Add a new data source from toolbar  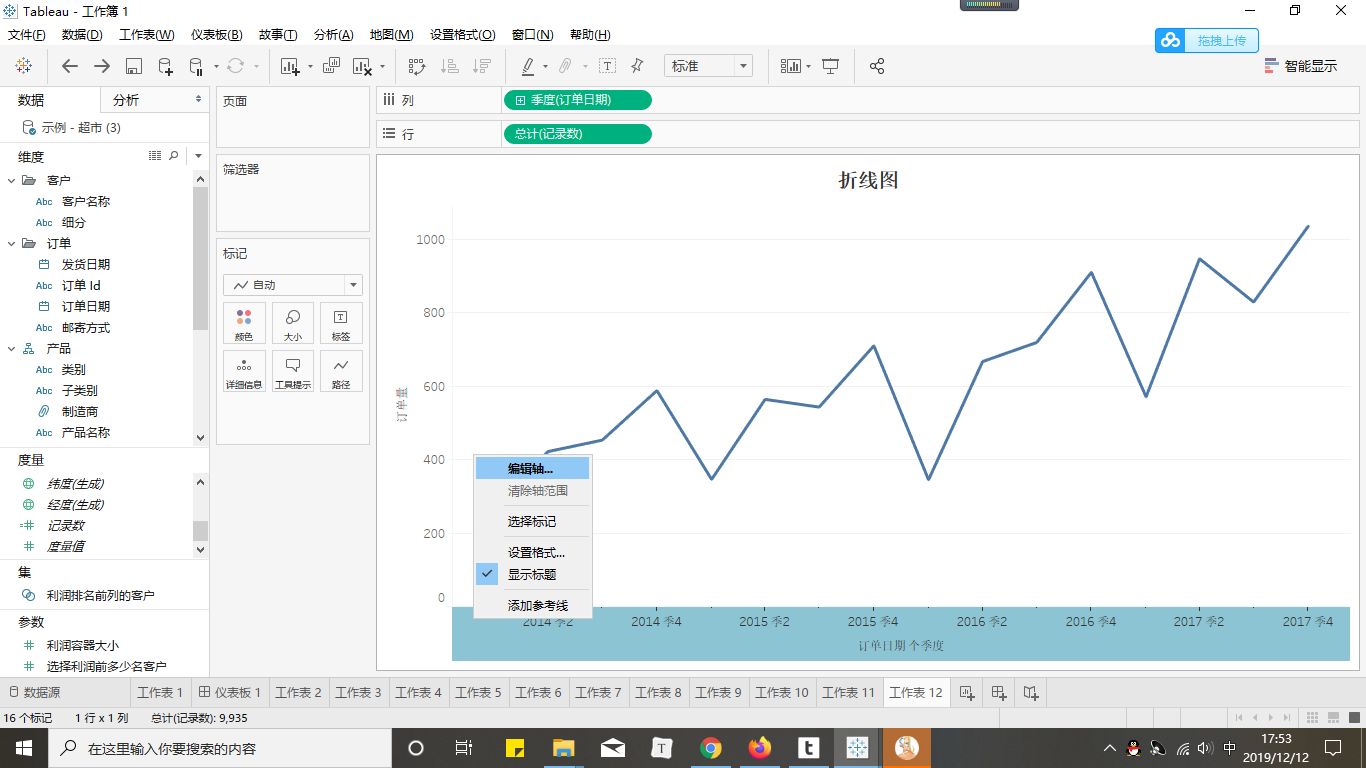point(165,66)
